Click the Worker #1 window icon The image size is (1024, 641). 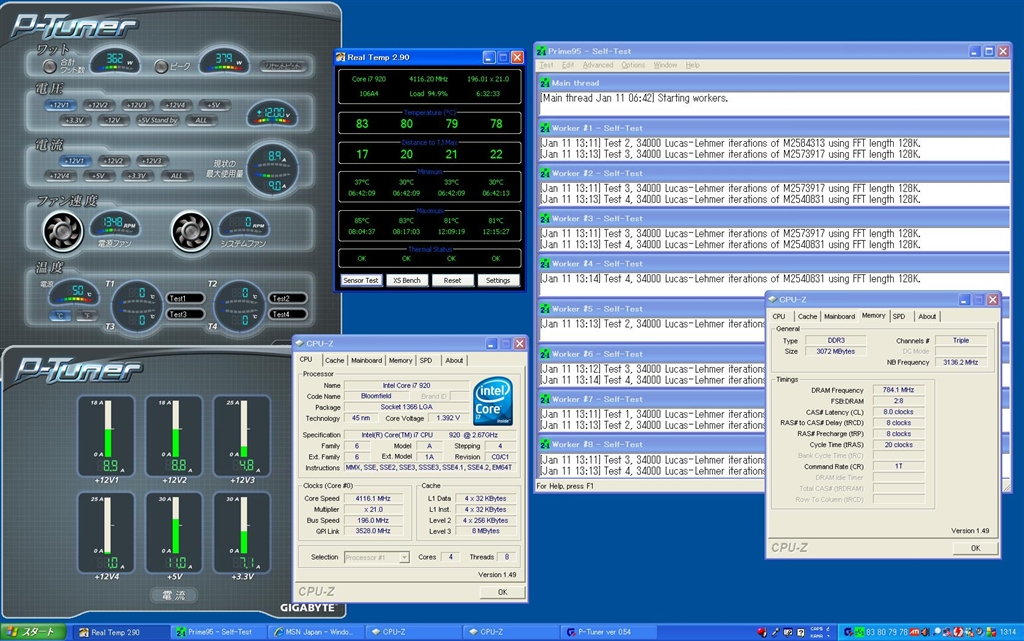click(545, 128)
